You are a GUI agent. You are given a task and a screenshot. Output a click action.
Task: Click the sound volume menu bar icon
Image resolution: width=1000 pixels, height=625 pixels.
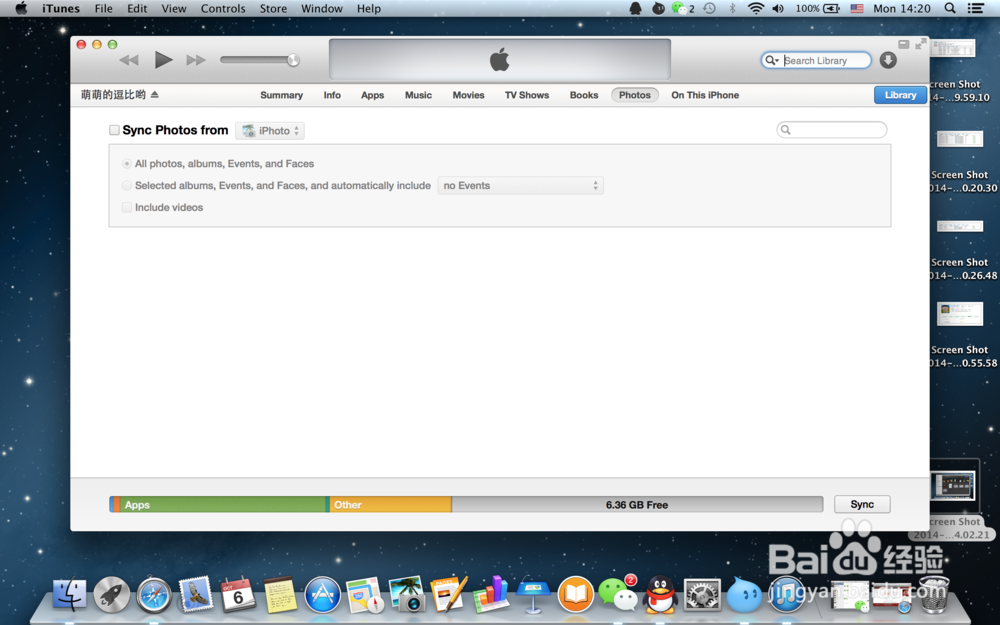coord(778,8)
